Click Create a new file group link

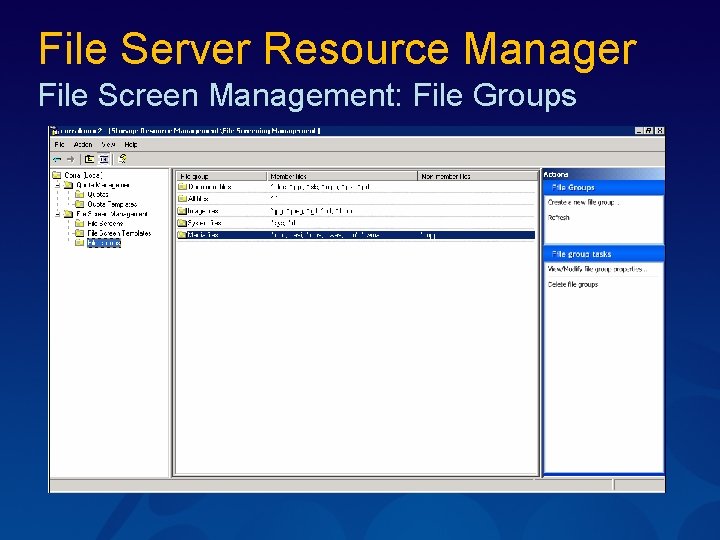(x=583, y=202)
